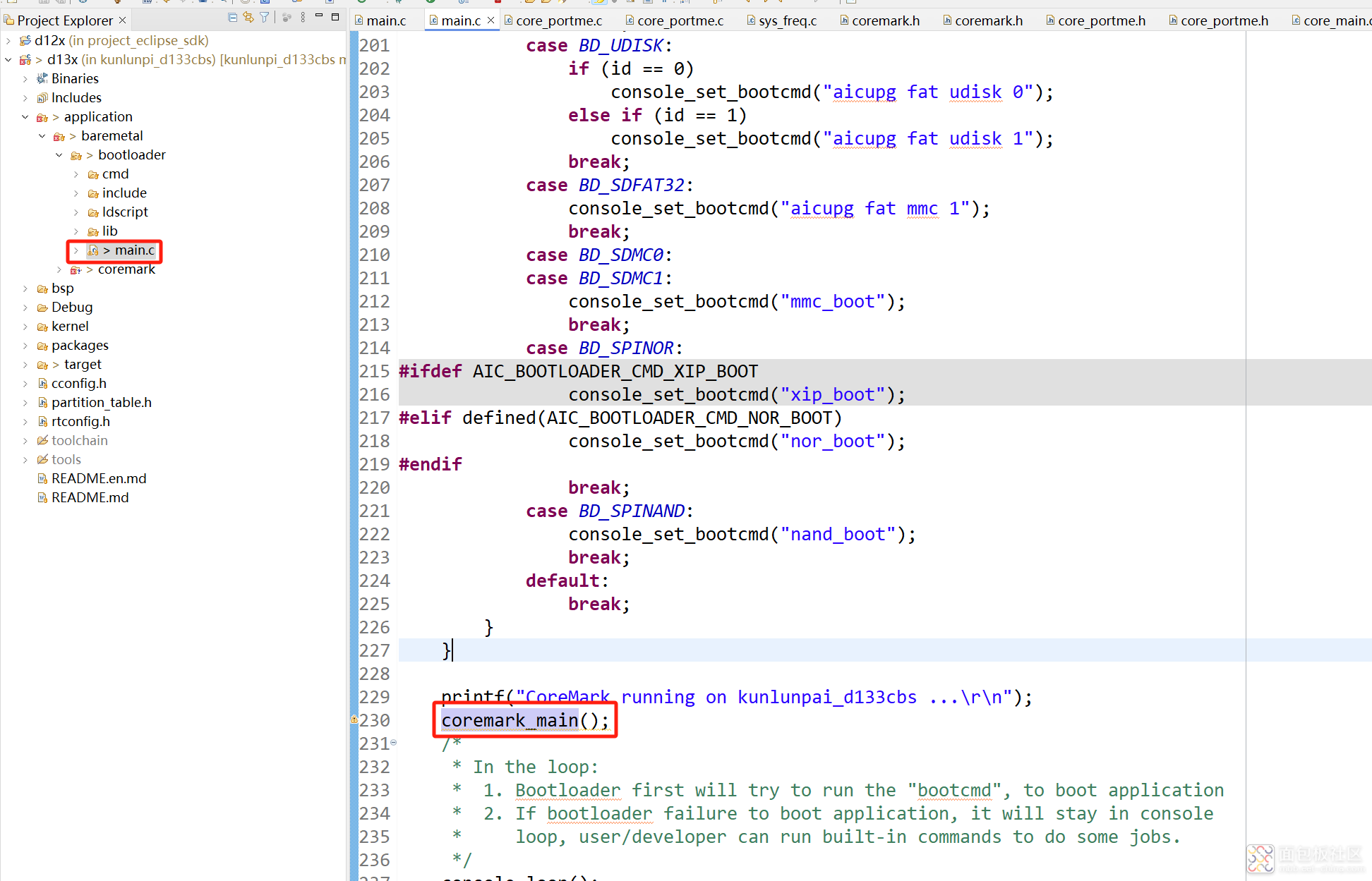
Task: Select the d13x project icon
Action: point(25,60)
